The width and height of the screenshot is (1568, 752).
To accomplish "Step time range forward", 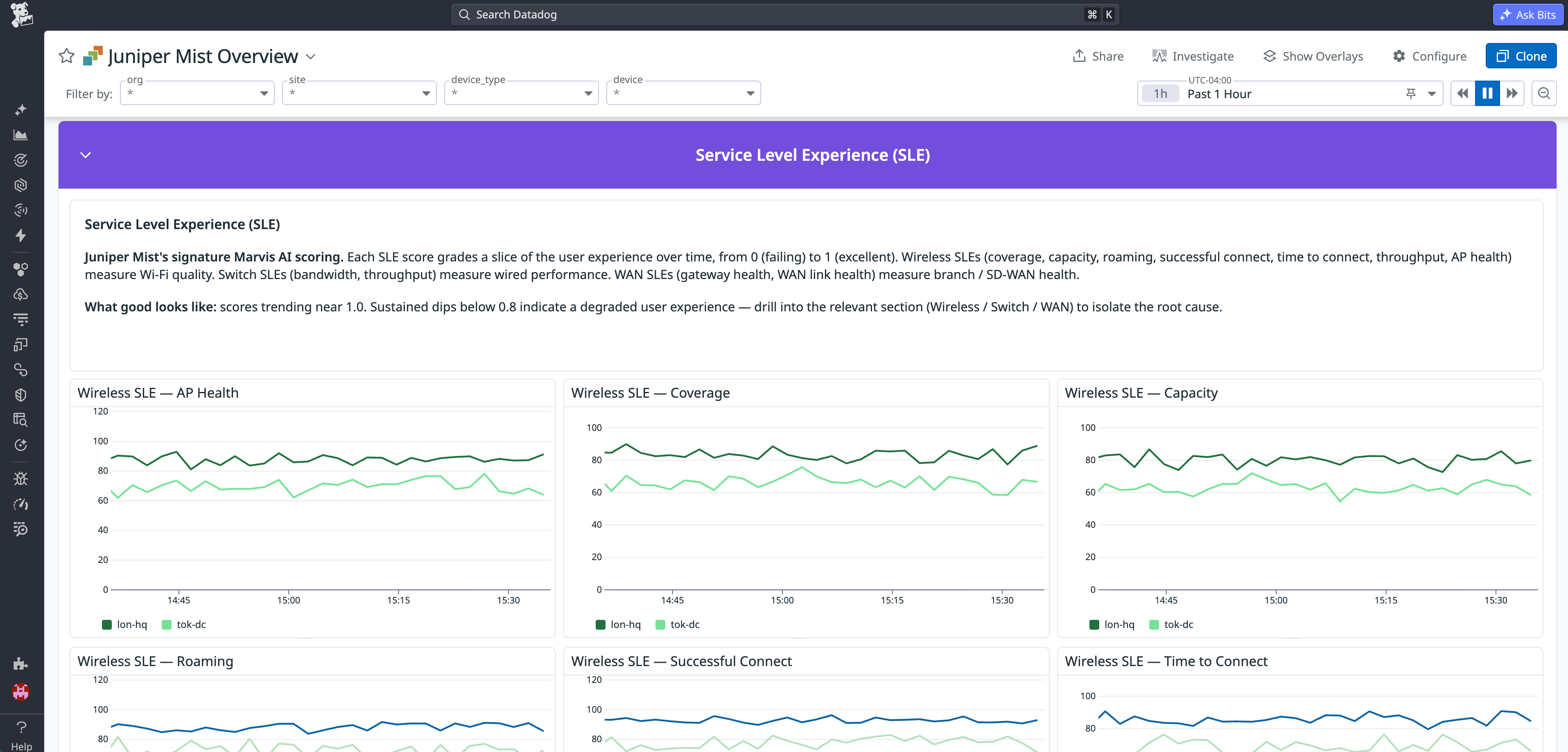I will tap(1512, 93).
